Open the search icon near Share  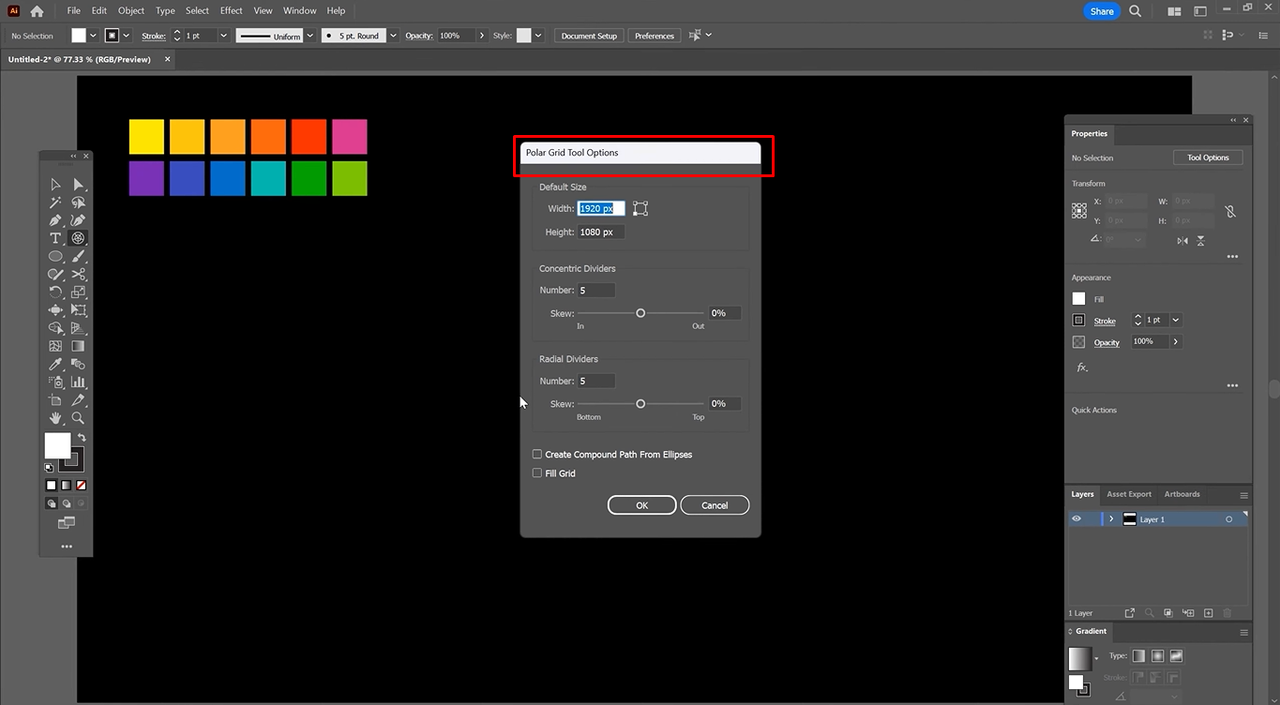1135,11
